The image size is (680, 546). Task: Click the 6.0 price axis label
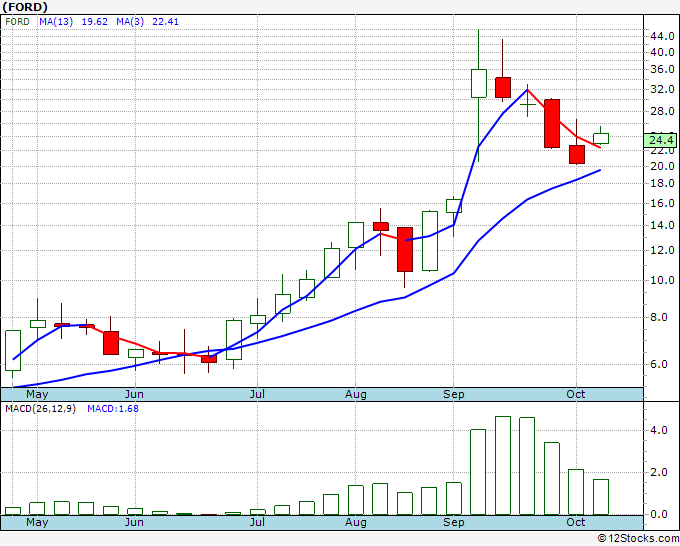[660, 365]
